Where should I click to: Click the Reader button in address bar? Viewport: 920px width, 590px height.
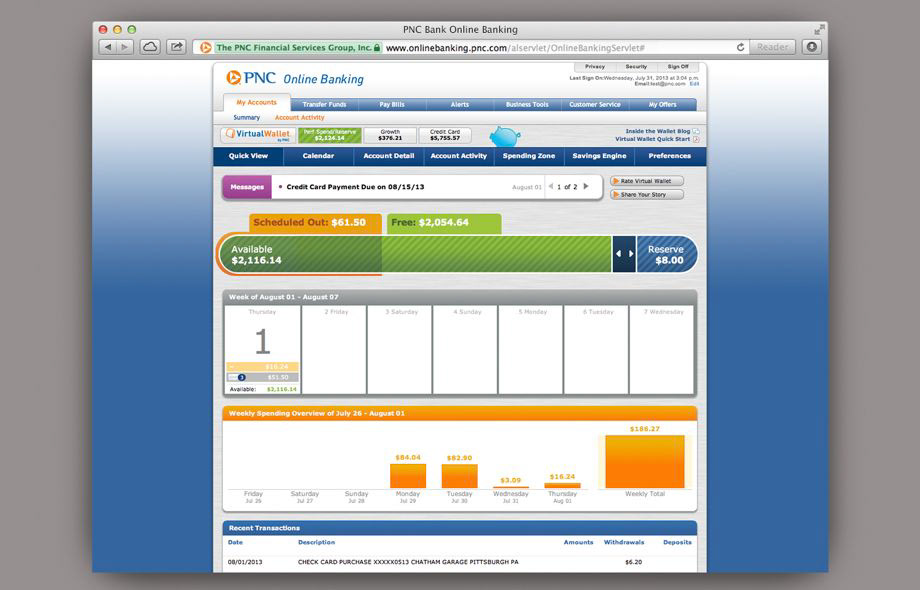[772, 47]
